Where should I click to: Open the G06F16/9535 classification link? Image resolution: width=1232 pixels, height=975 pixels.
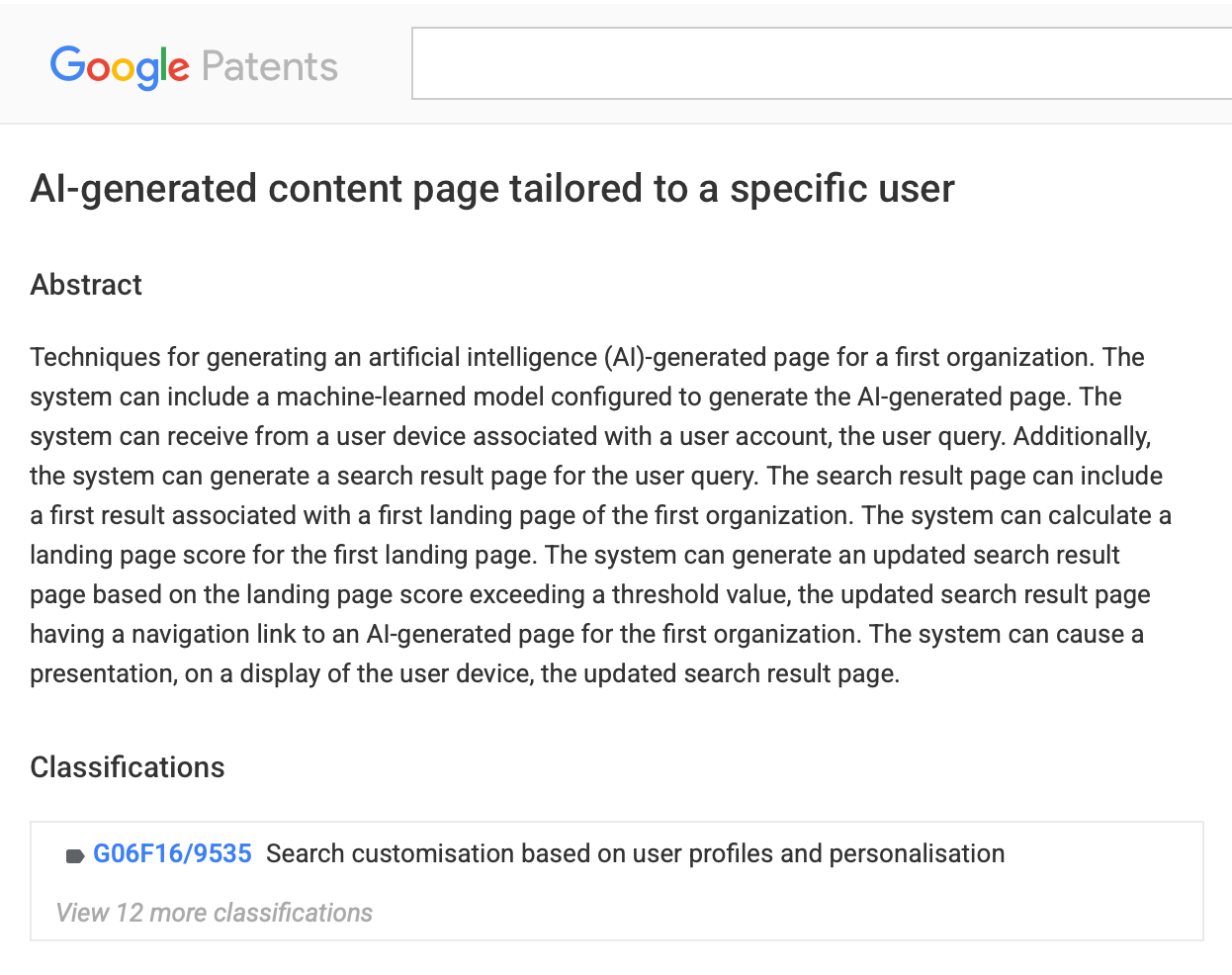tap(172, 853)
